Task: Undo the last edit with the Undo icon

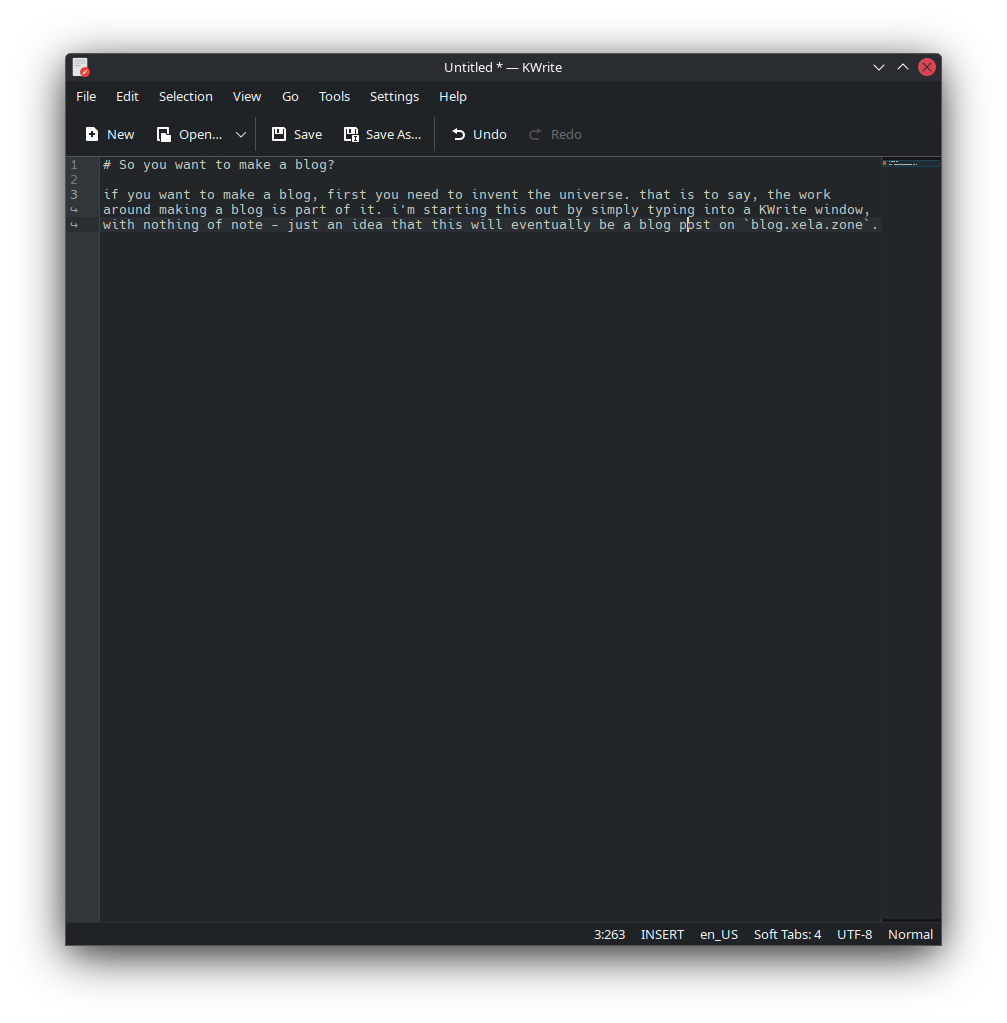Action: tap(478, 134)
